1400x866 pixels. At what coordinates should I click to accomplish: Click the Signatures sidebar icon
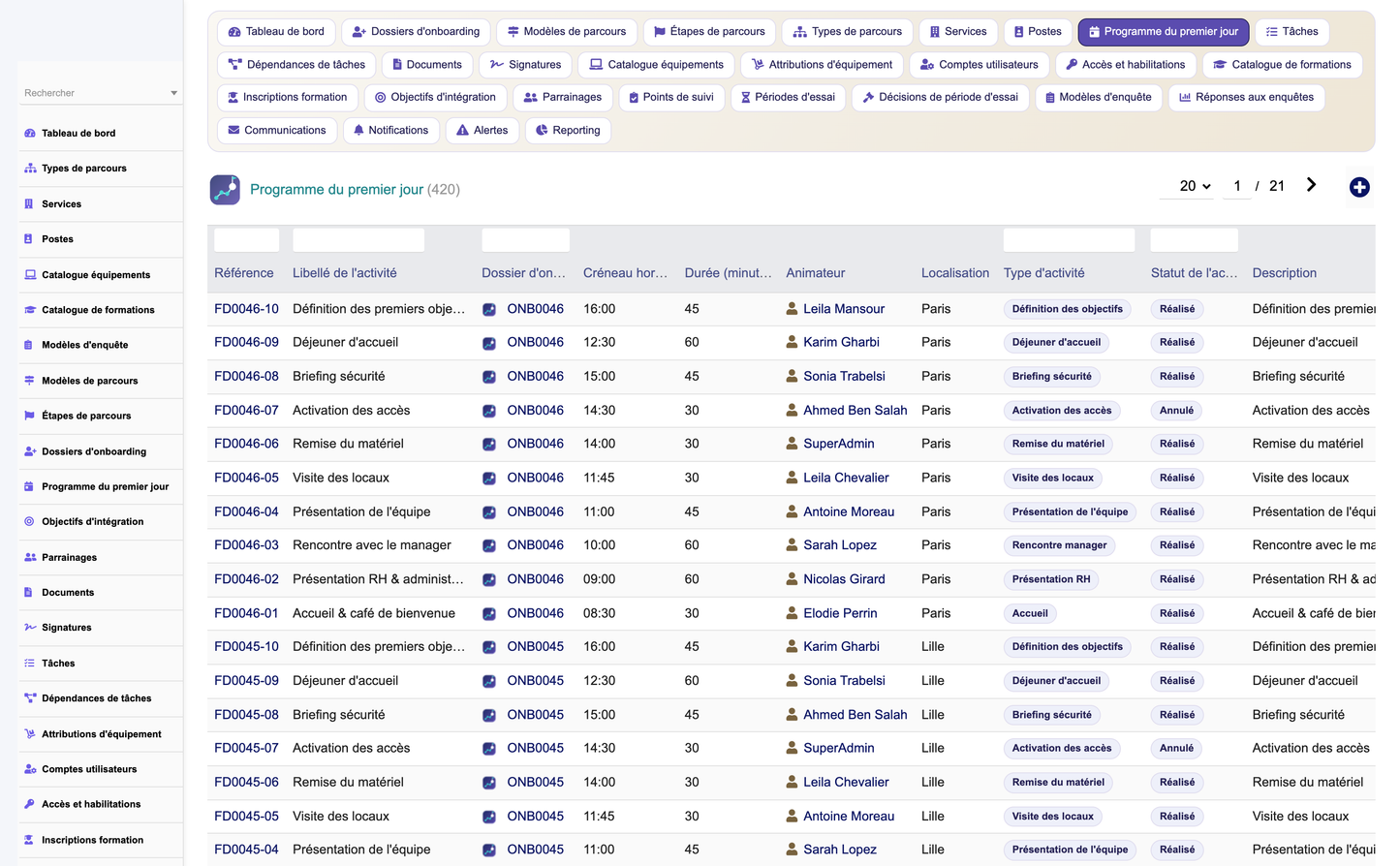[x=30, y=628]
